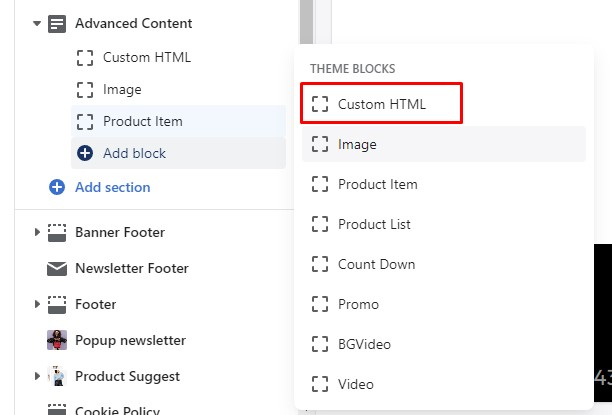Viewport: 612px width, 415px height.
Task: Click the Add section link
Action: point(112,187)
